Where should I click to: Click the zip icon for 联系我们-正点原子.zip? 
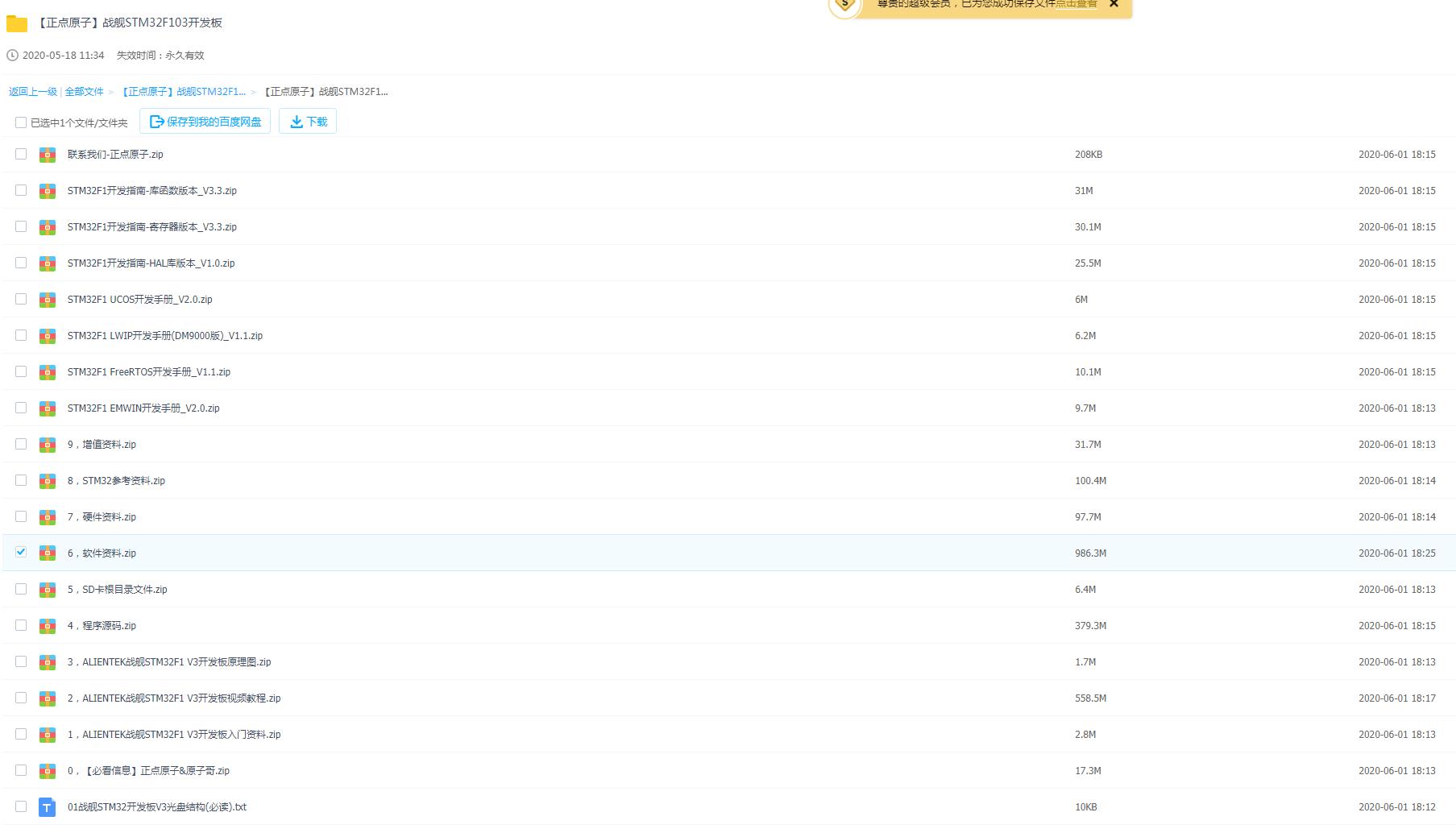coord(48,155)
